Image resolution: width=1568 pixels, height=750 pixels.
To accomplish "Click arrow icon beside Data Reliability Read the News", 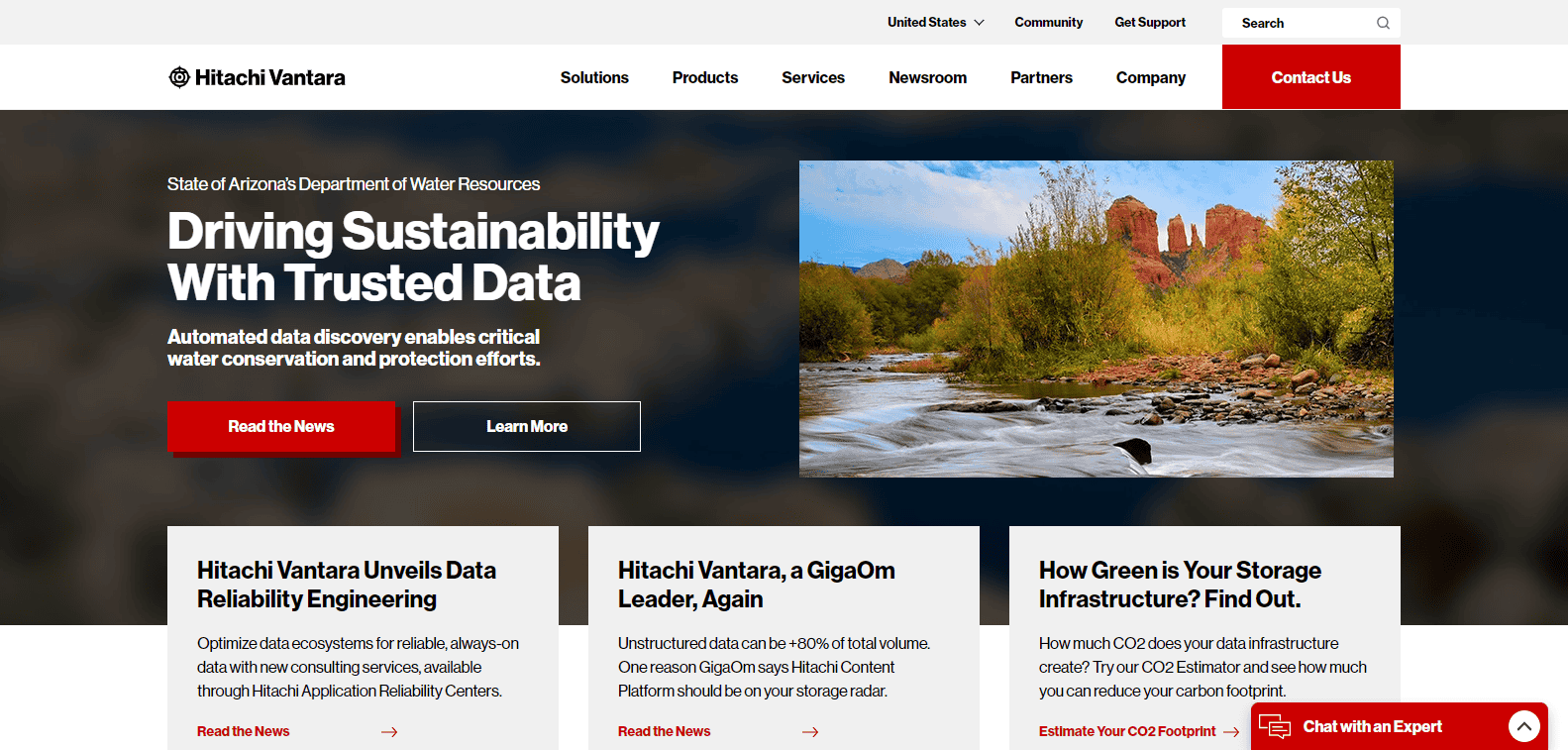I will [389, 731].
